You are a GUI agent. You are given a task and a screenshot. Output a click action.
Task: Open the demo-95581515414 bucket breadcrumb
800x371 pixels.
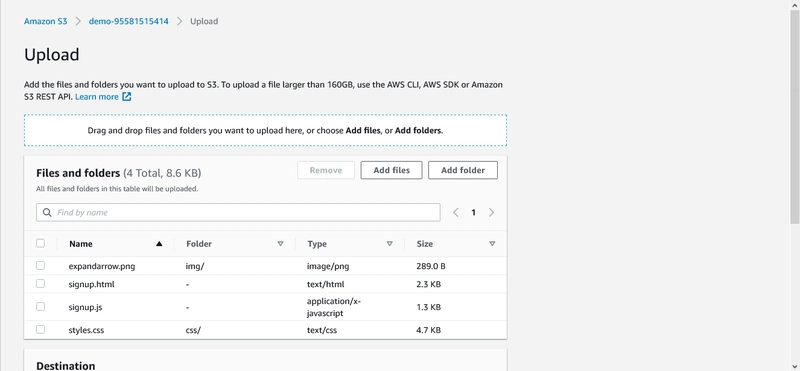point(129,21)
